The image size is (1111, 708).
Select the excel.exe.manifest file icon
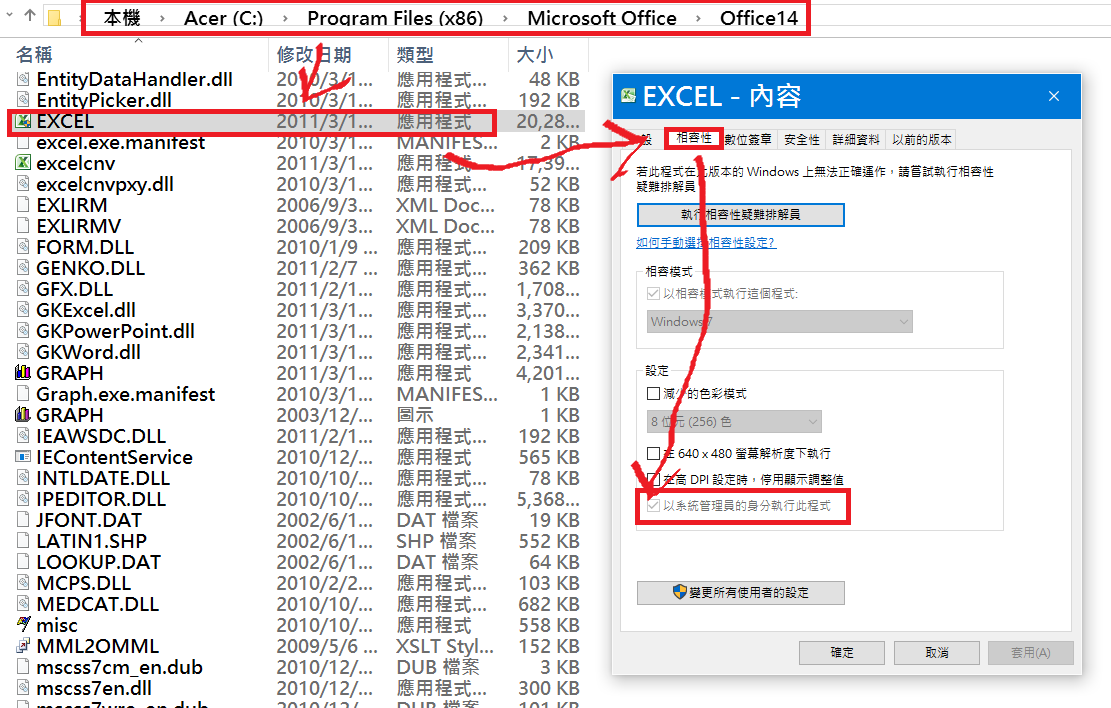23,142
